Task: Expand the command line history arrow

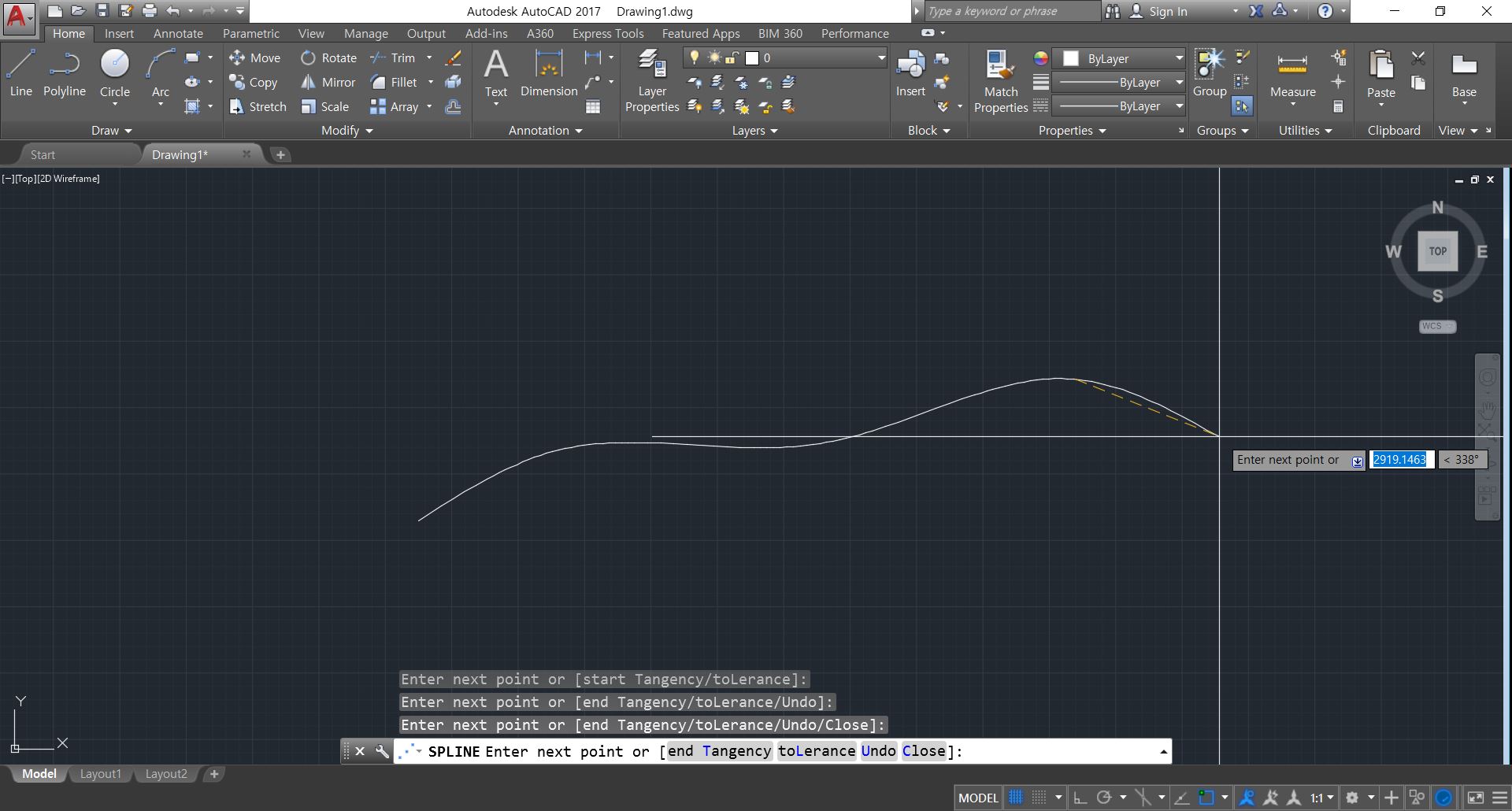Action: pyautogui.click(x=1163, y=752)
